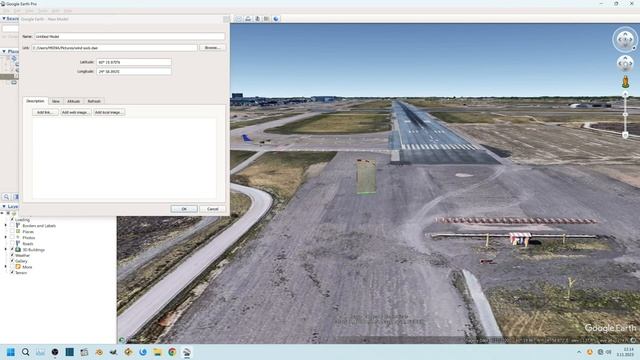
Task: Click the Street View pegman icon
Action: pos(625,82)
